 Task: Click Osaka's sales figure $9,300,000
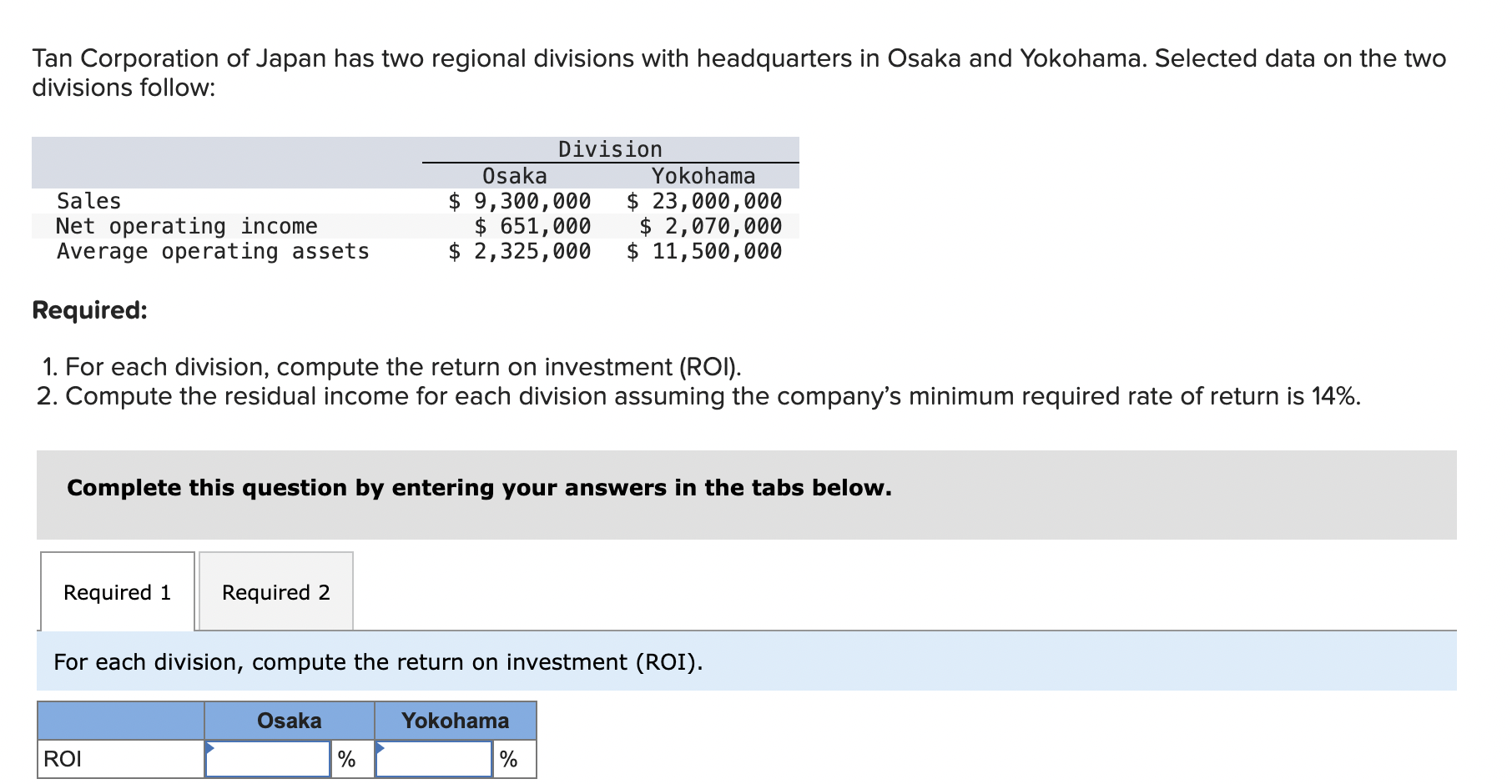tap(520, 201)
